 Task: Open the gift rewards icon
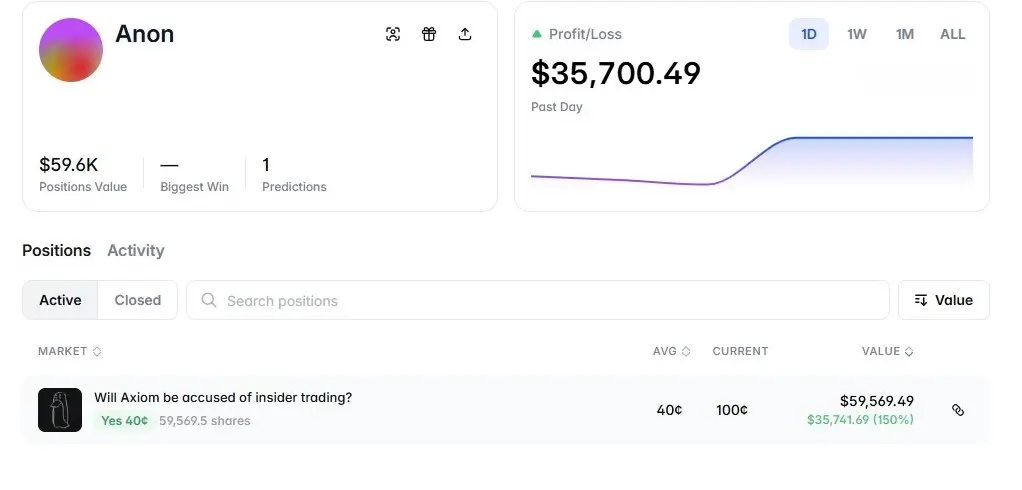coord(429,34)
